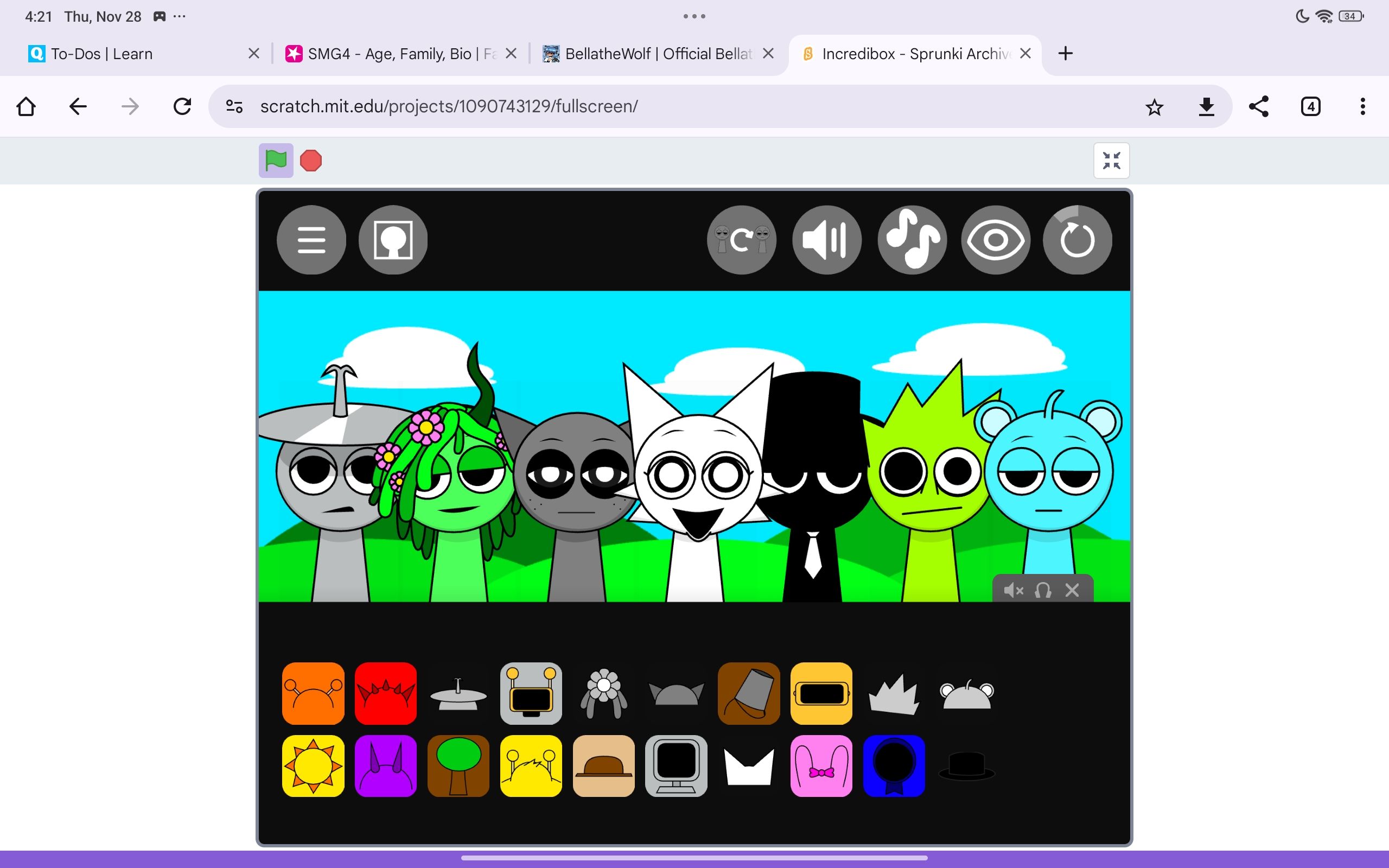Select the grey robot with yellow antennas icon
Image resolution: width=1389 pixels, height=868 pixels.
[531, 693]
